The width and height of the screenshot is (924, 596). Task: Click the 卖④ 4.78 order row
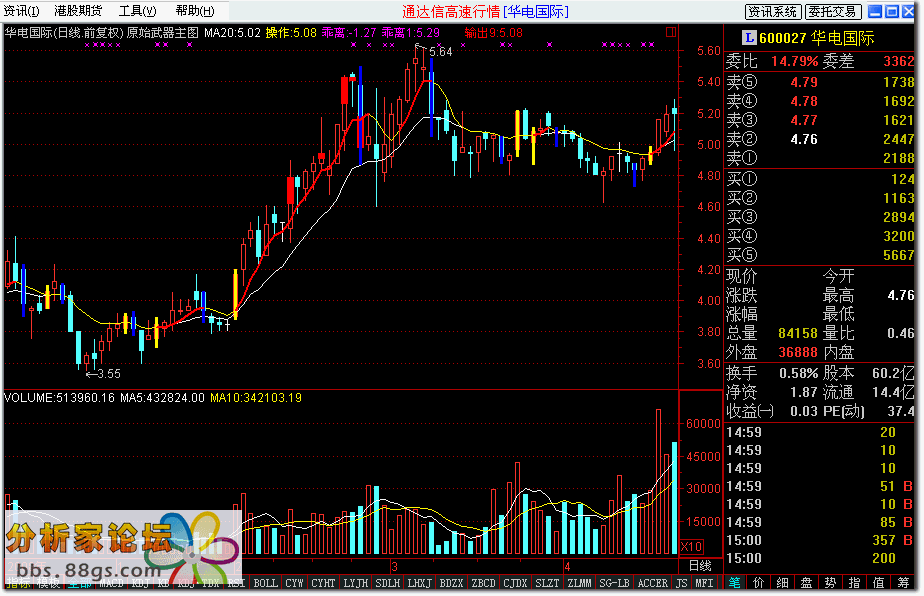tap(820, 101)
